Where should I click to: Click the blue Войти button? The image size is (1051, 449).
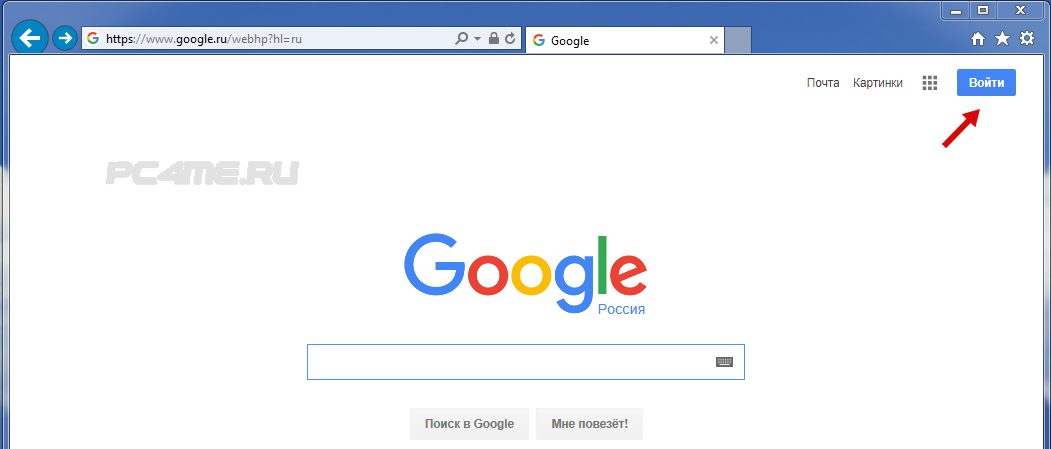[986, 82]
